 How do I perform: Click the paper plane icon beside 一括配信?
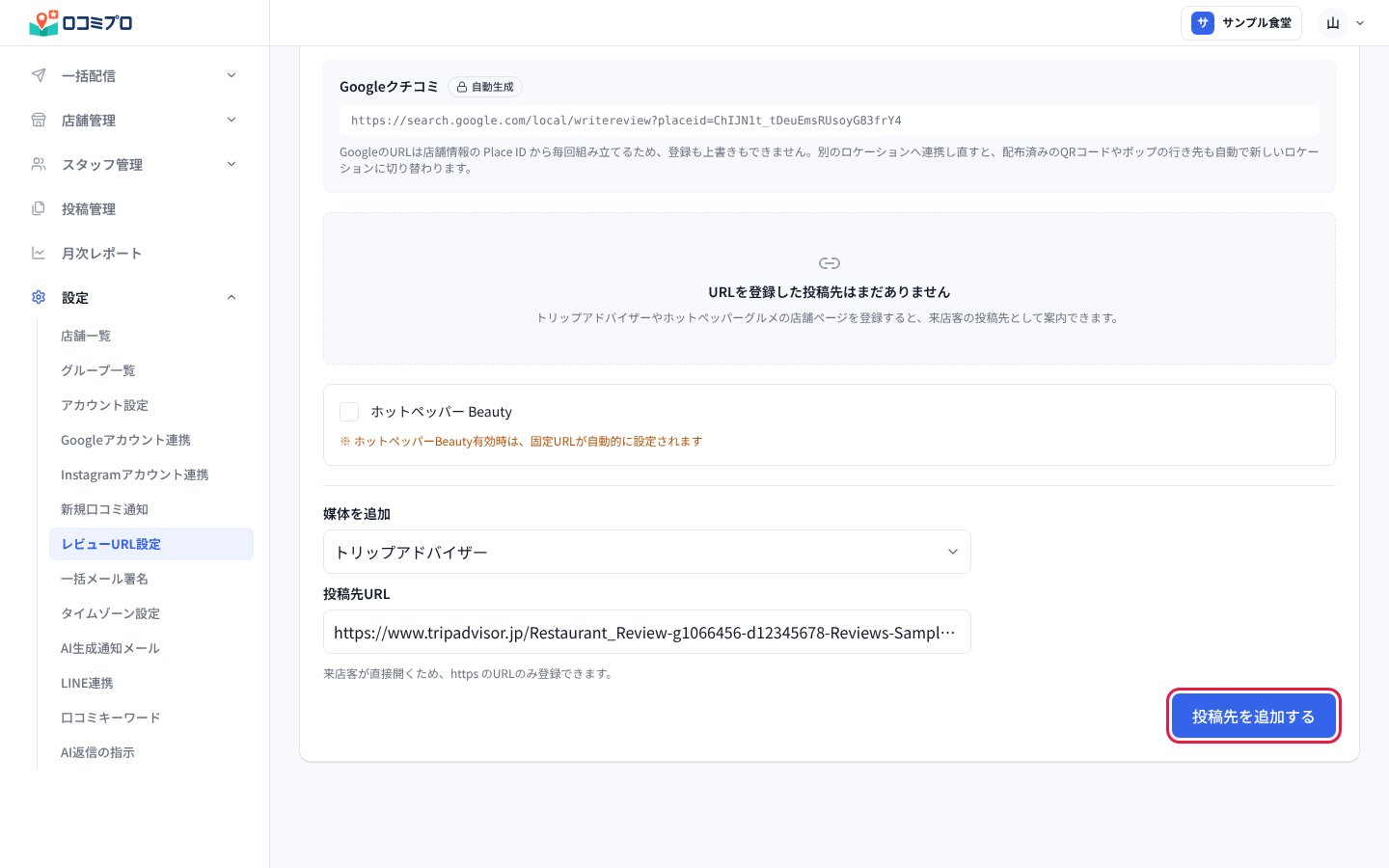click(39, 75)
